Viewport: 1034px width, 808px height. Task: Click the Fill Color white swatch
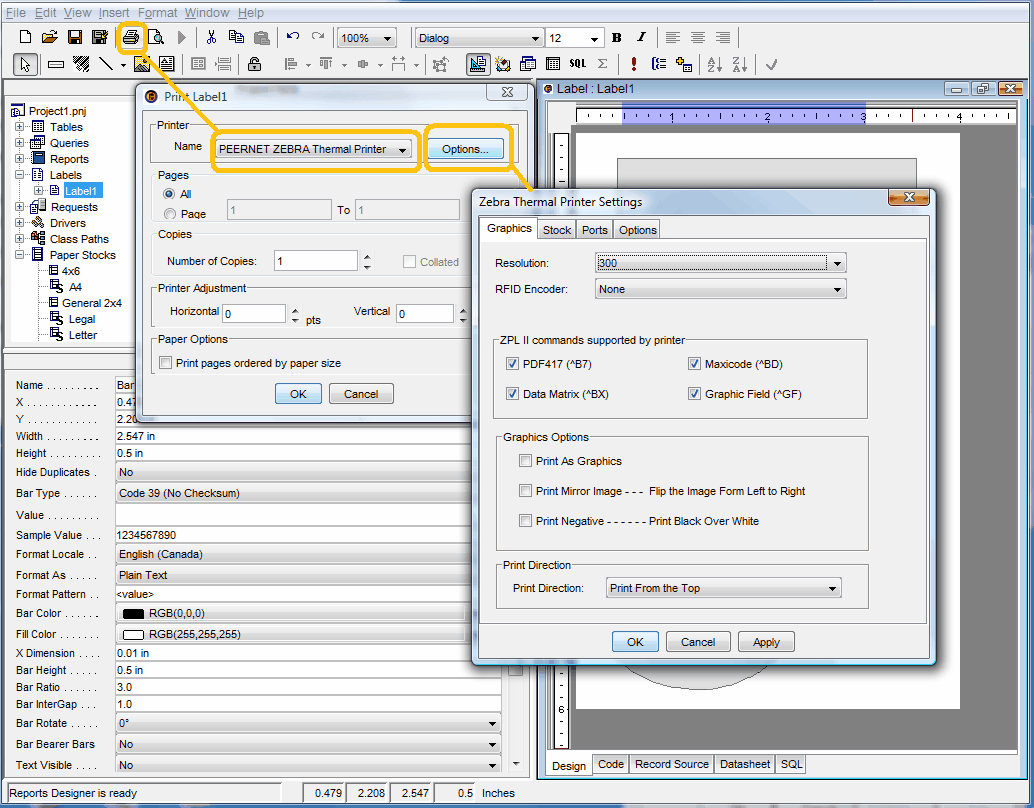(x=133, y=635)
